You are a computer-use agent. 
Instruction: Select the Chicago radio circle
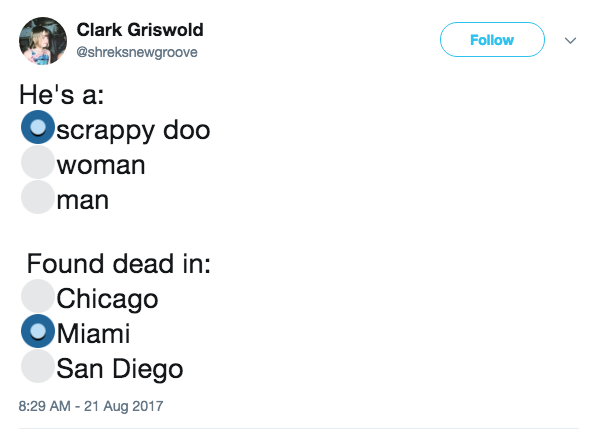tap(38, 296)
